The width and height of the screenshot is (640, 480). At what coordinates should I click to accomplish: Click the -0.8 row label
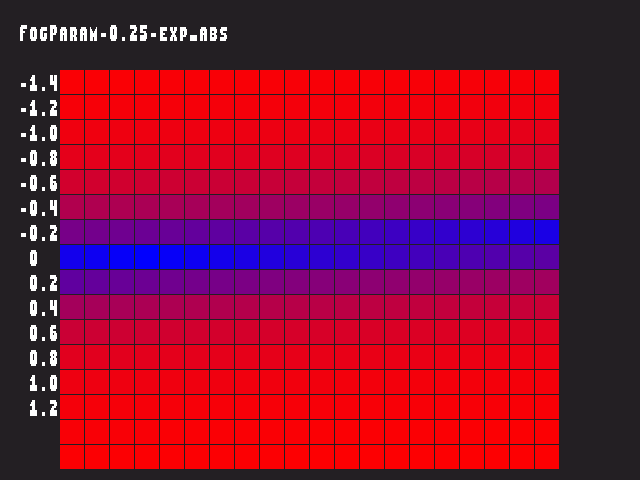39,158
